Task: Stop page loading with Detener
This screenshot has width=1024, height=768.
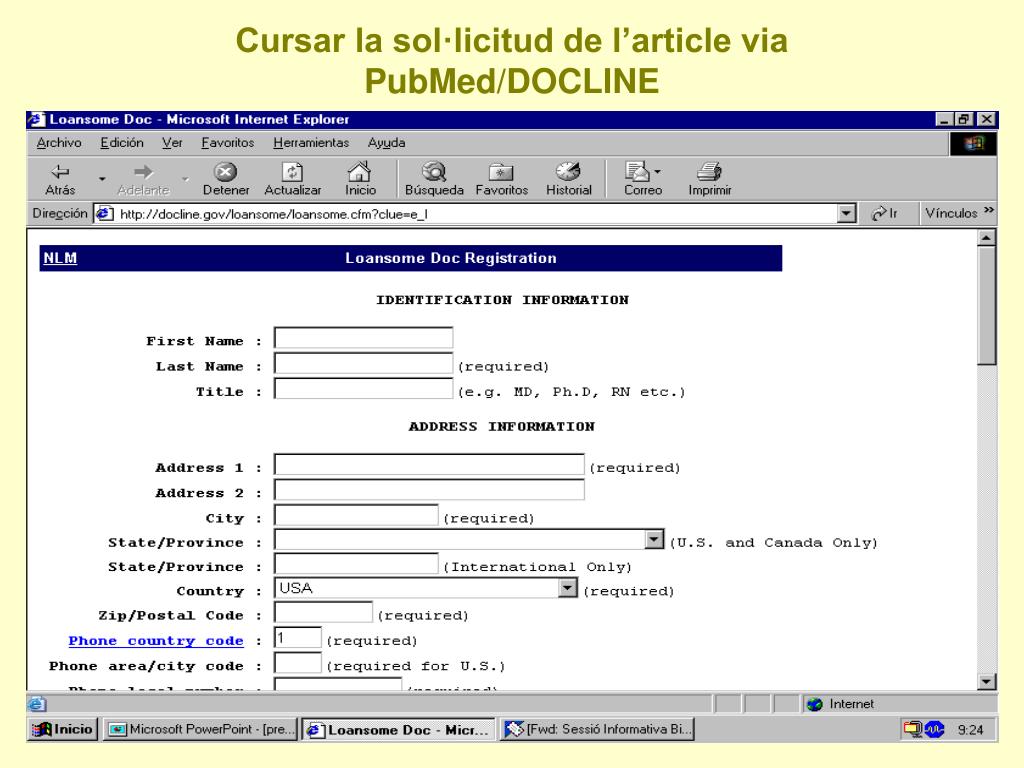Action: coord(225,179)
